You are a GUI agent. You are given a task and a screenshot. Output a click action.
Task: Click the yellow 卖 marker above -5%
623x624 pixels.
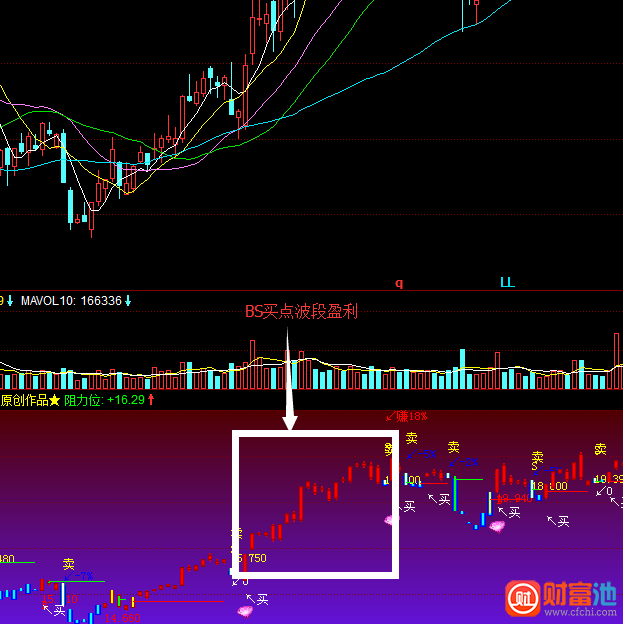point(412,439)
